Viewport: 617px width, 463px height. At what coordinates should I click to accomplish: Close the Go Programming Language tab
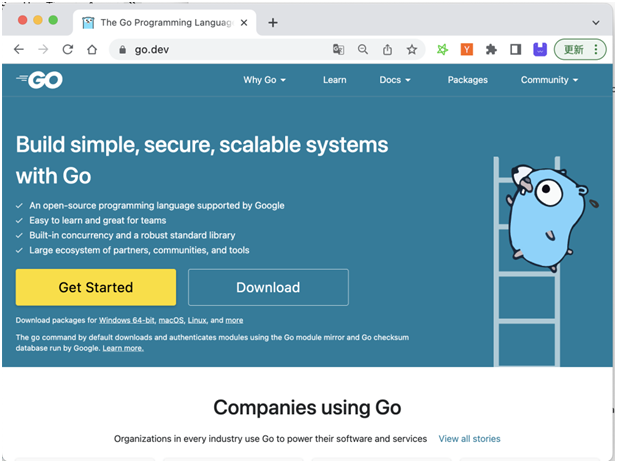[244, 23]
